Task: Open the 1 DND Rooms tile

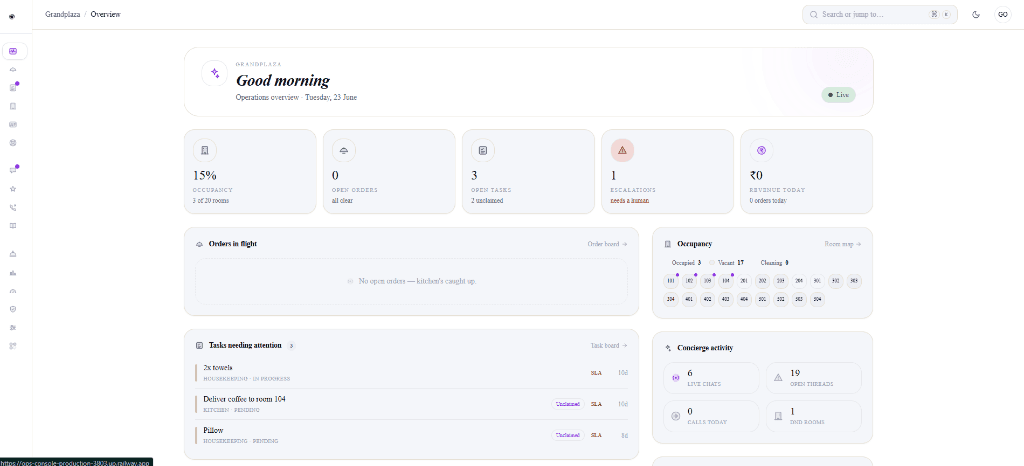Action: (814, 416)
